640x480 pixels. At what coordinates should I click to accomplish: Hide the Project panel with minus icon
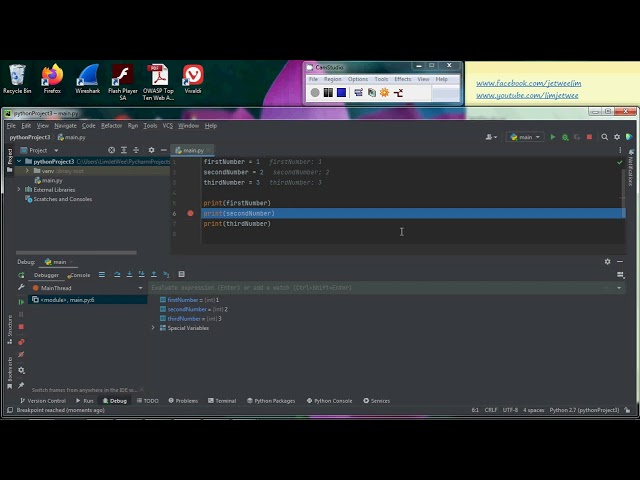point(164,150)
